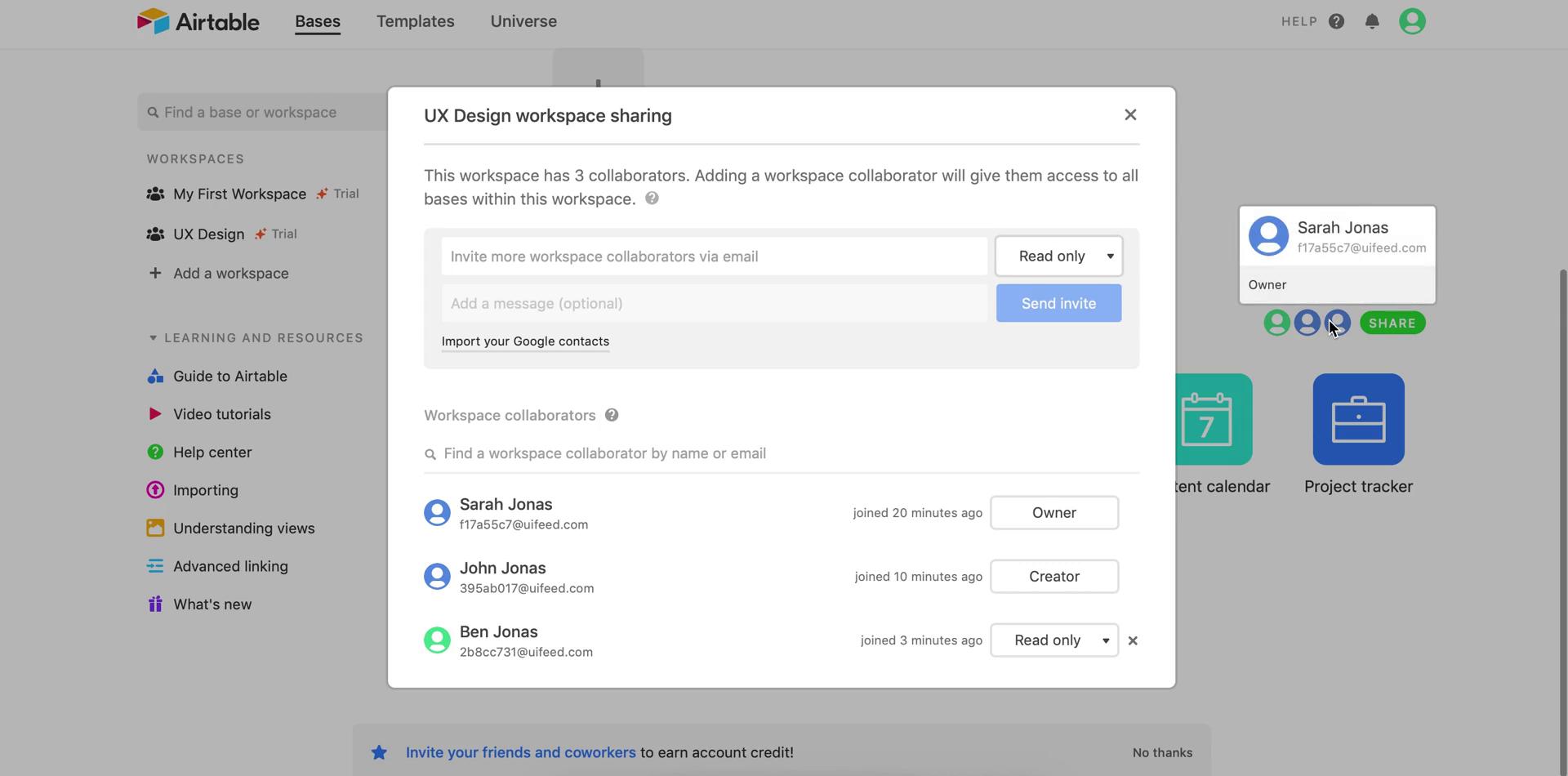
Task: Change Ben Jonas Read only permission dropdown
Action: (x=1054, y=640)
